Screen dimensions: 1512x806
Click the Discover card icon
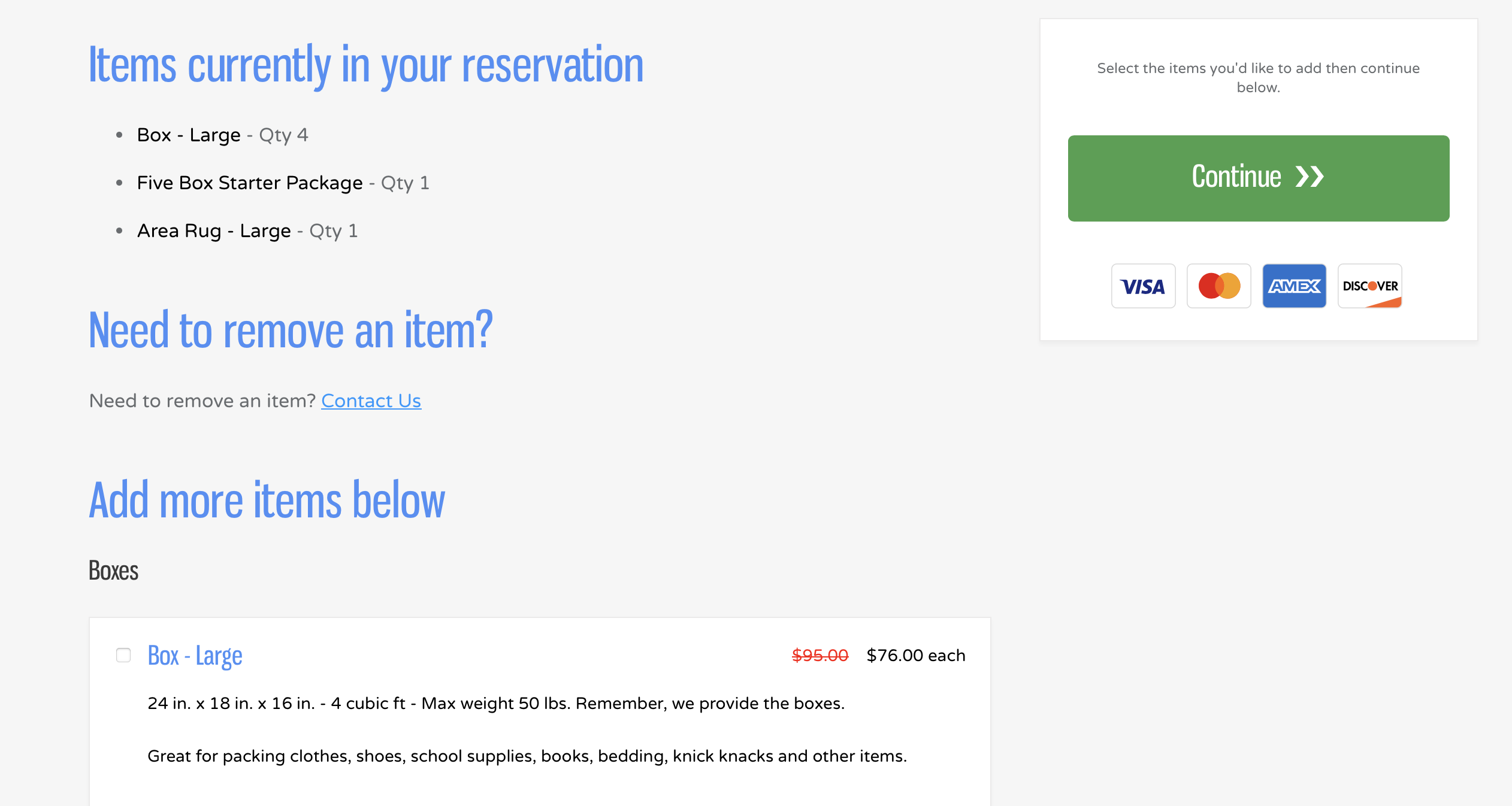coord(1369,286)
